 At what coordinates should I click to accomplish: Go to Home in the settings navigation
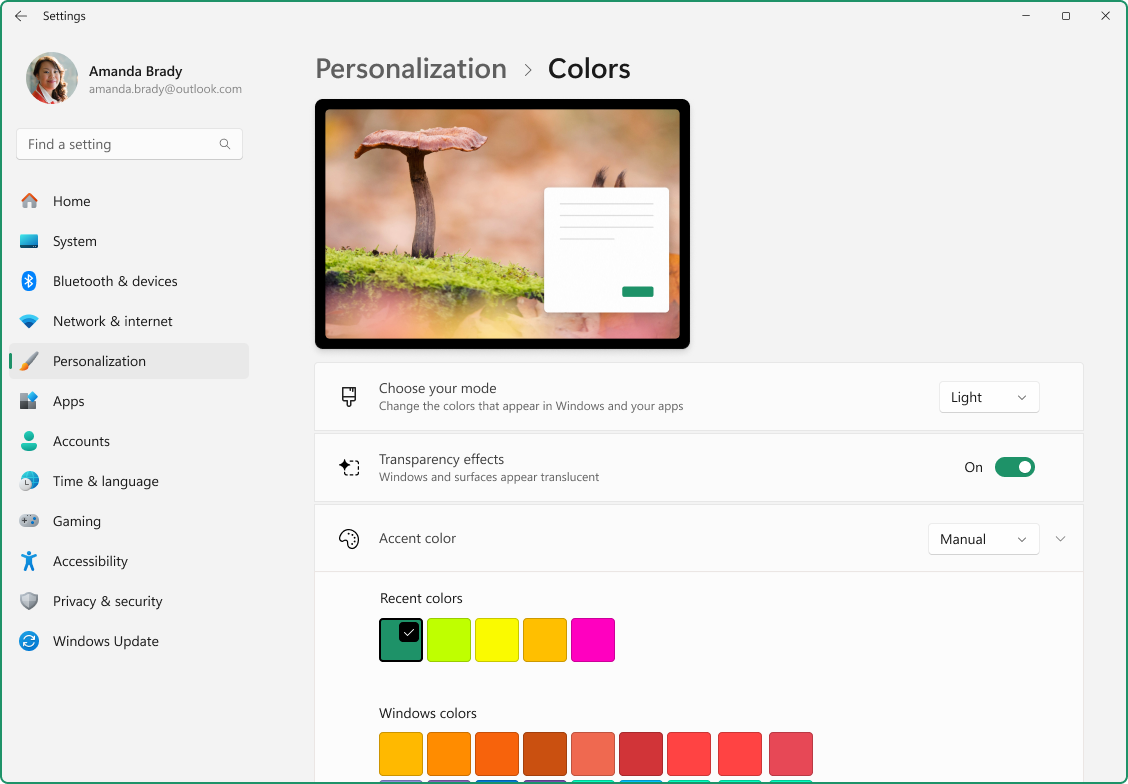pyautogui.click(x=71, y=201)
